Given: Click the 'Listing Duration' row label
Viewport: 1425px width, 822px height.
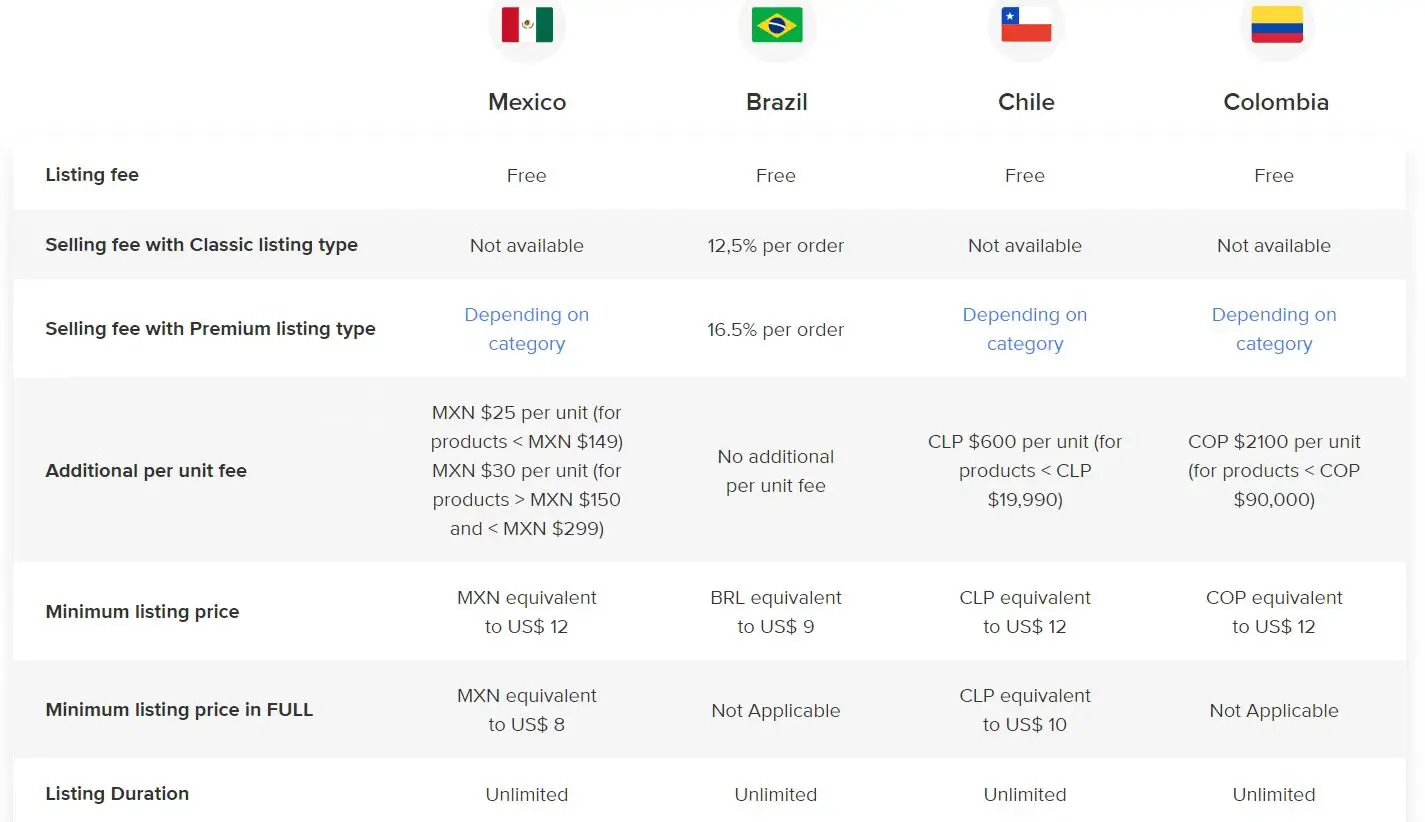Looking at the screenshot, I should click(117, 794).
